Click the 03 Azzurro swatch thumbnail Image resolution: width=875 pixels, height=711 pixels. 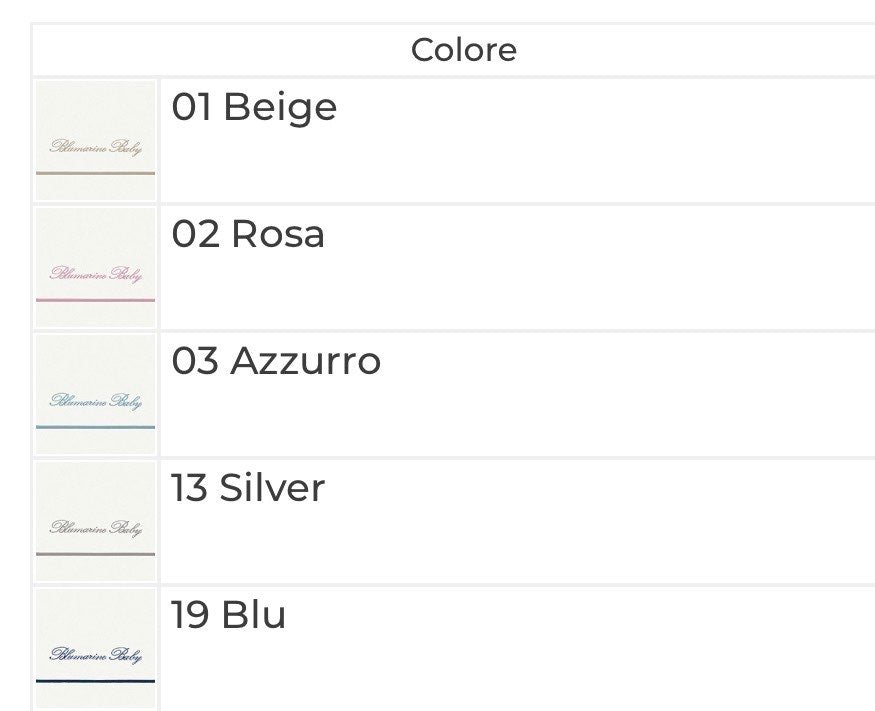point(96,394)
